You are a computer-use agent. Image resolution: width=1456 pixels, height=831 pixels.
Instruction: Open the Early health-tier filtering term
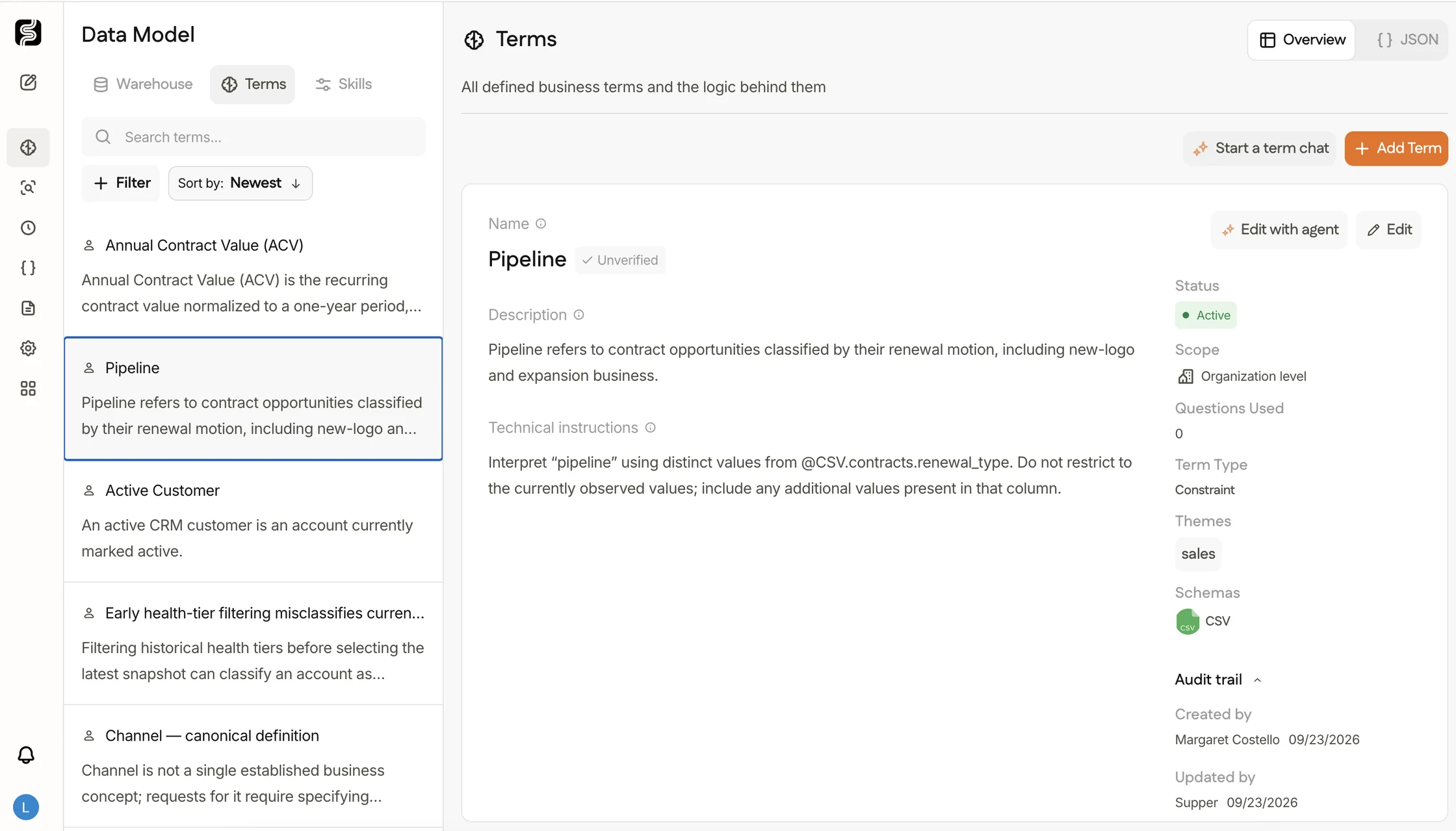tap(253, 643)
